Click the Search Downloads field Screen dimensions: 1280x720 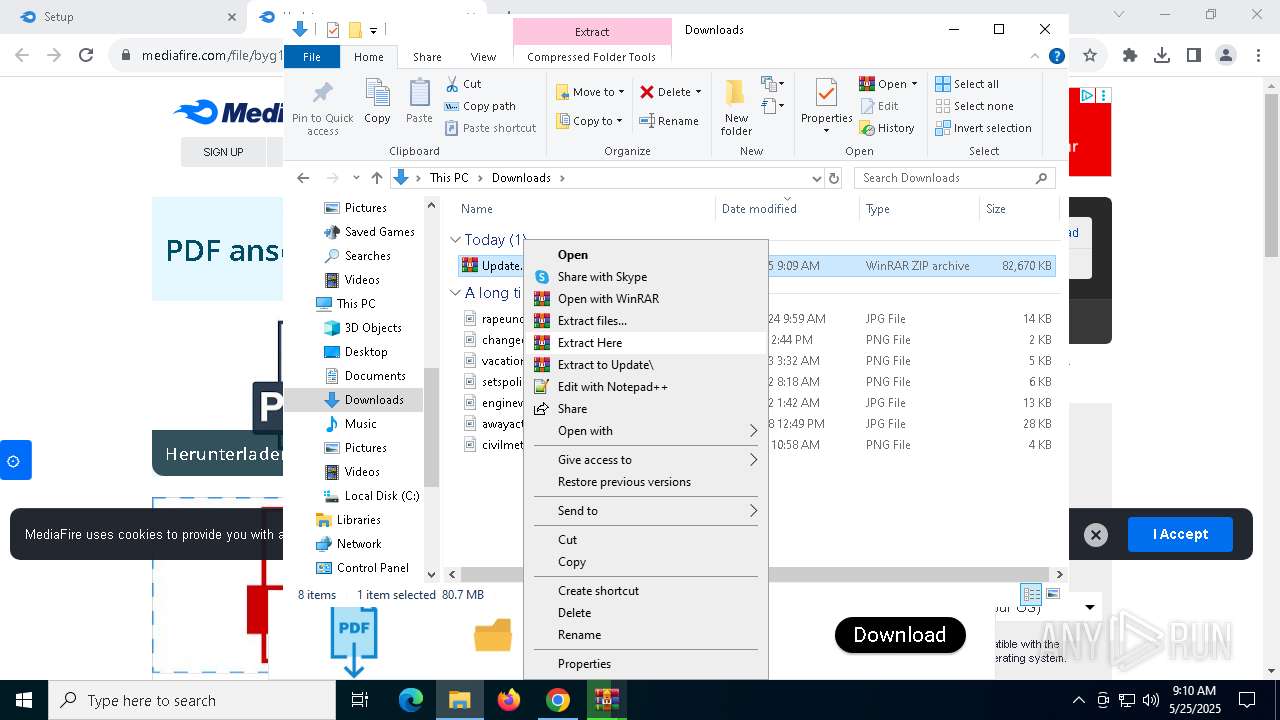tap(955, 178)
